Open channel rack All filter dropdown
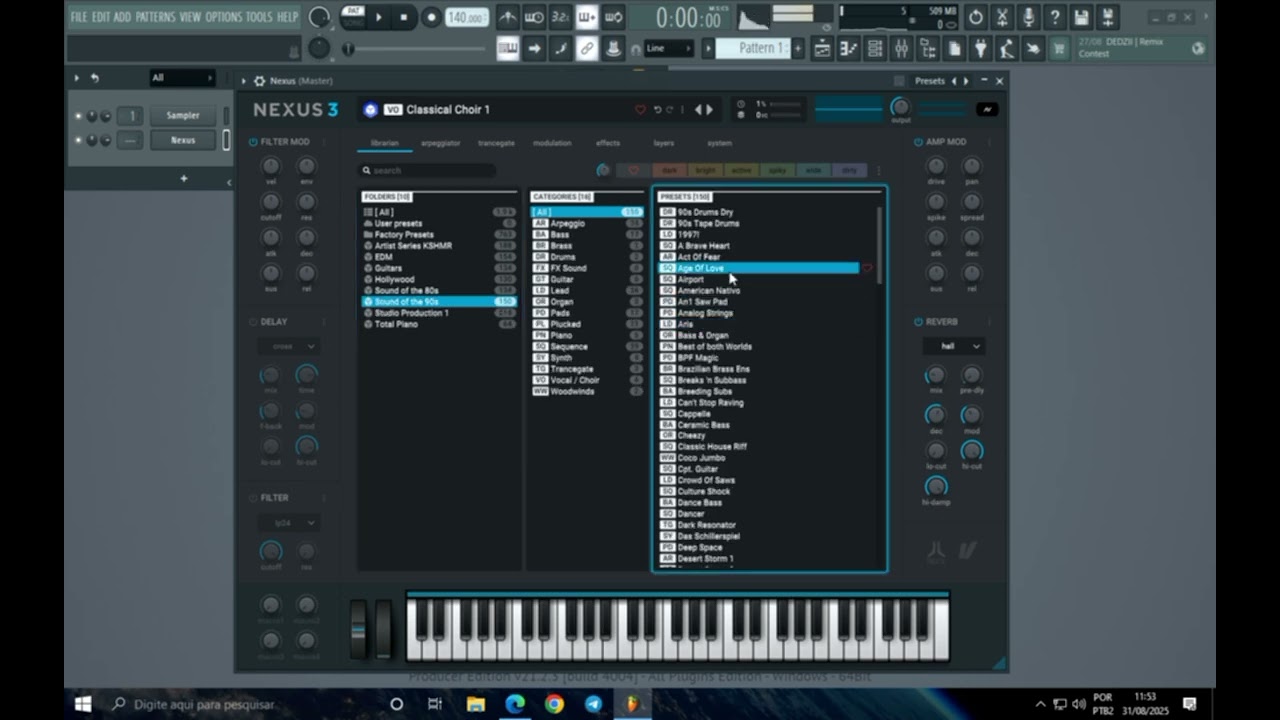 coord(182,78)
